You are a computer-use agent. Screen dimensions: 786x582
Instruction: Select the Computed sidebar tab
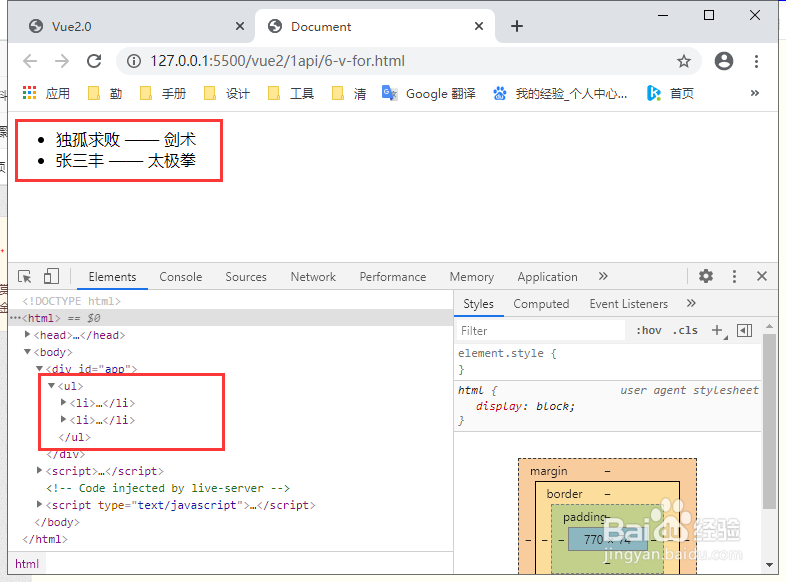pyautogui.click(x=541, y=304)
